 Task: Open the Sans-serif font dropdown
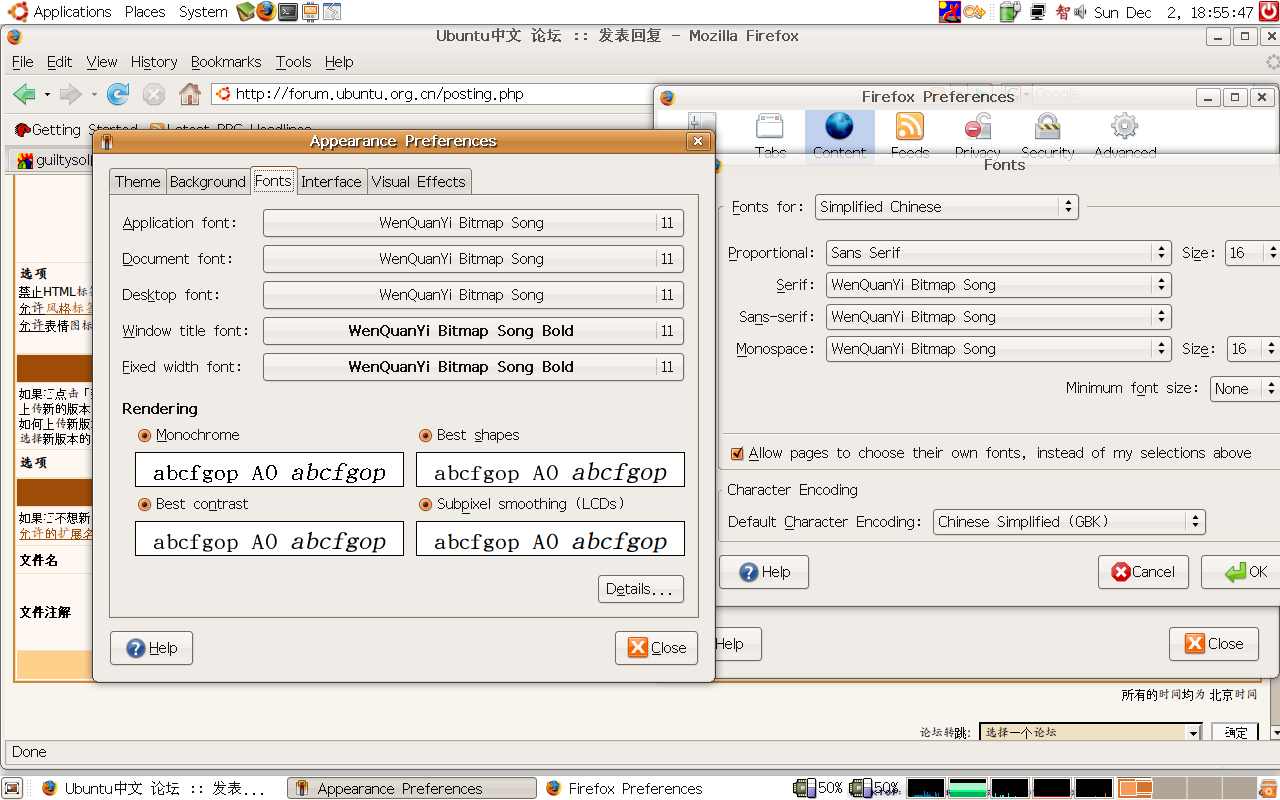(998, 317)
